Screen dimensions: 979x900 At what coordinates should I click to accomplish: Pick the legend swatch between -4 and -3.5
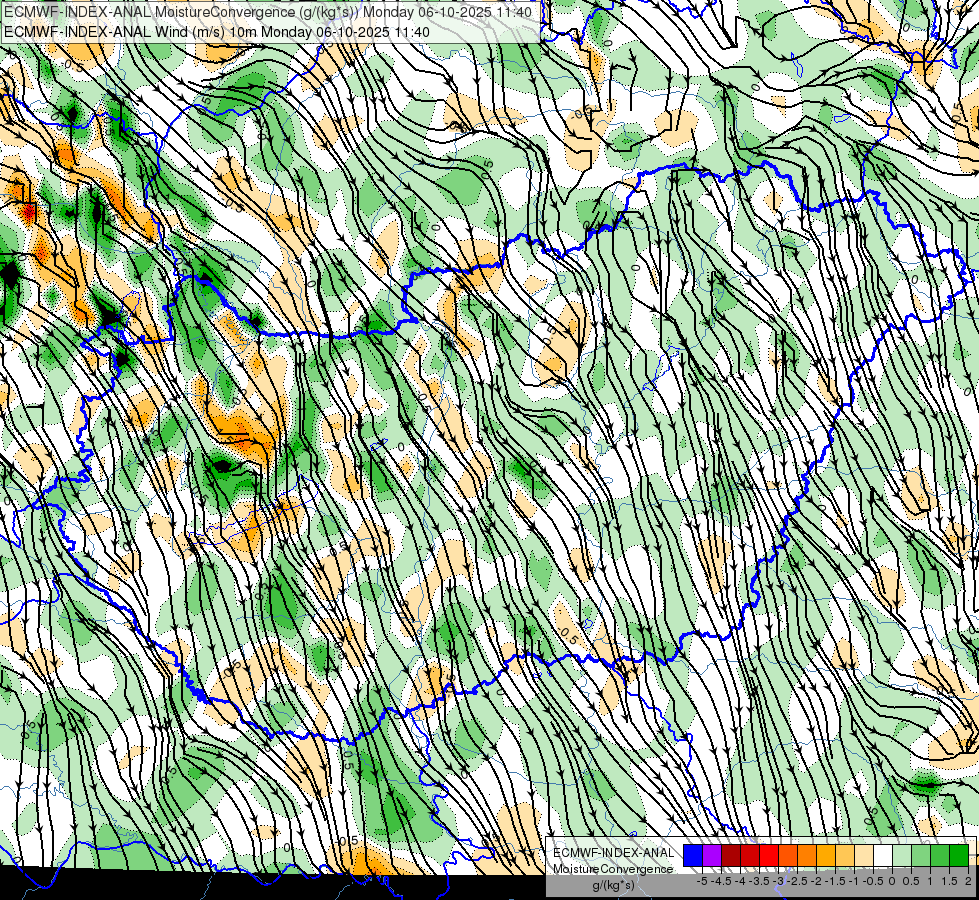pyautogui.click(x=750, y=856)
